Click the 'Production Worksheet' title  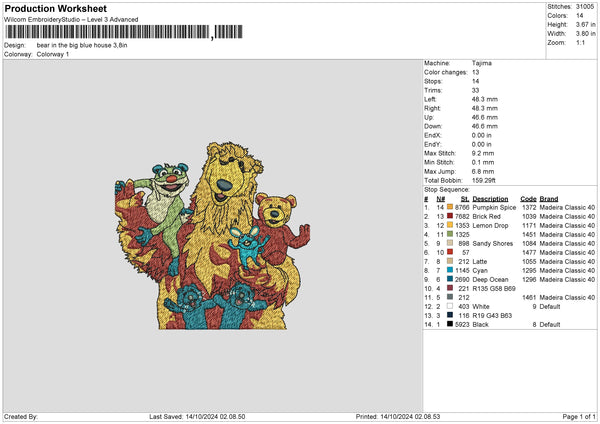56,8
